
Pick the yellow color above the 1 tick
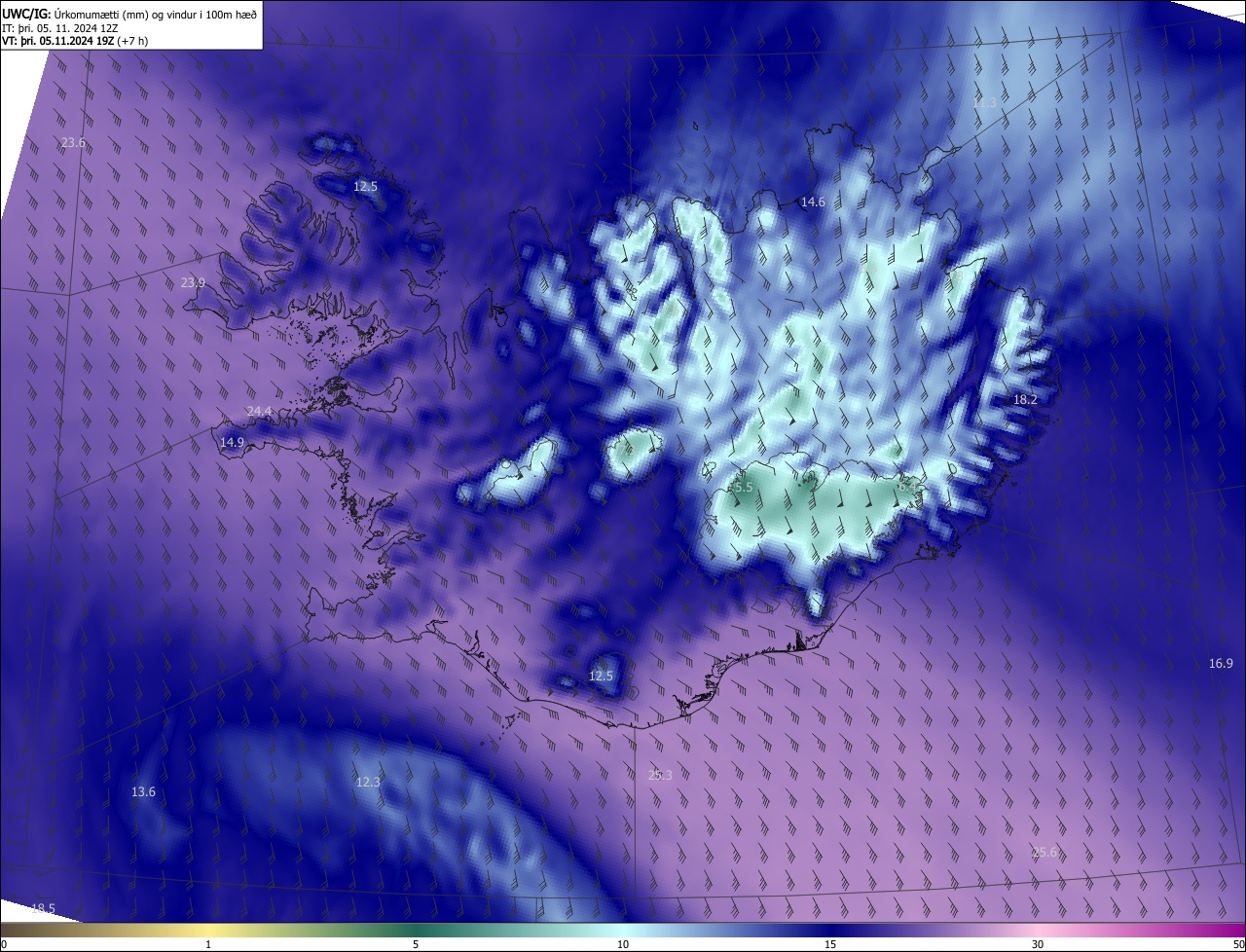pos(208,931)
